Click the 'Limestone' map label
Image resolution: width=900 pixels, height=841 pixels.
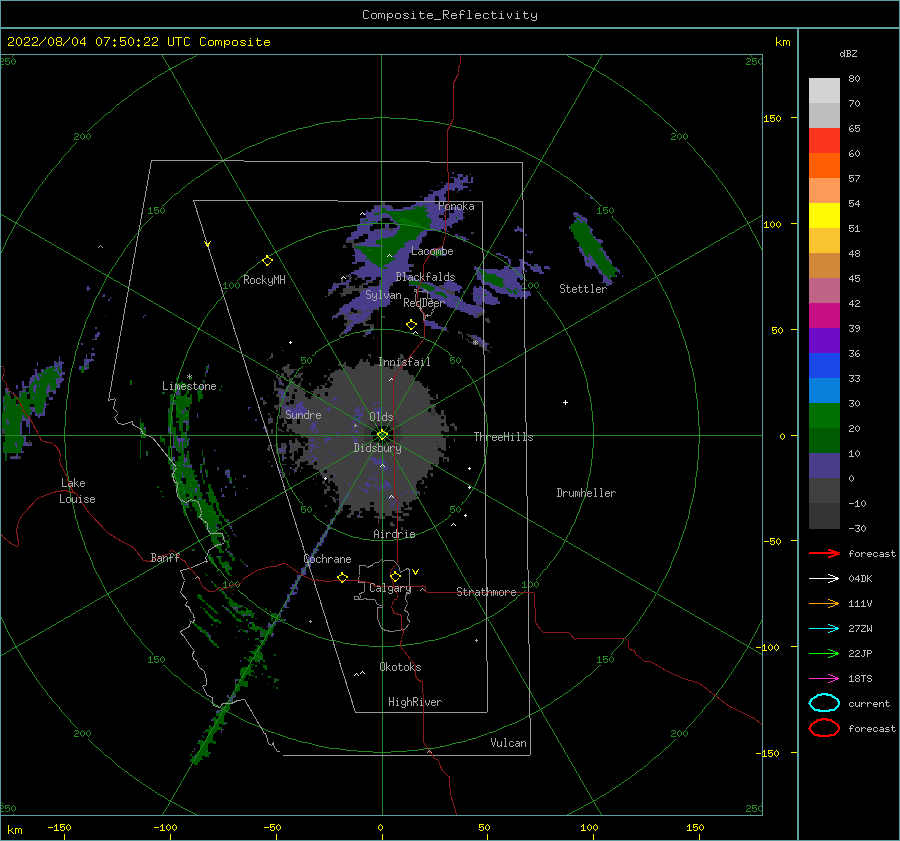pyautogui.click(x=189, y=386)
